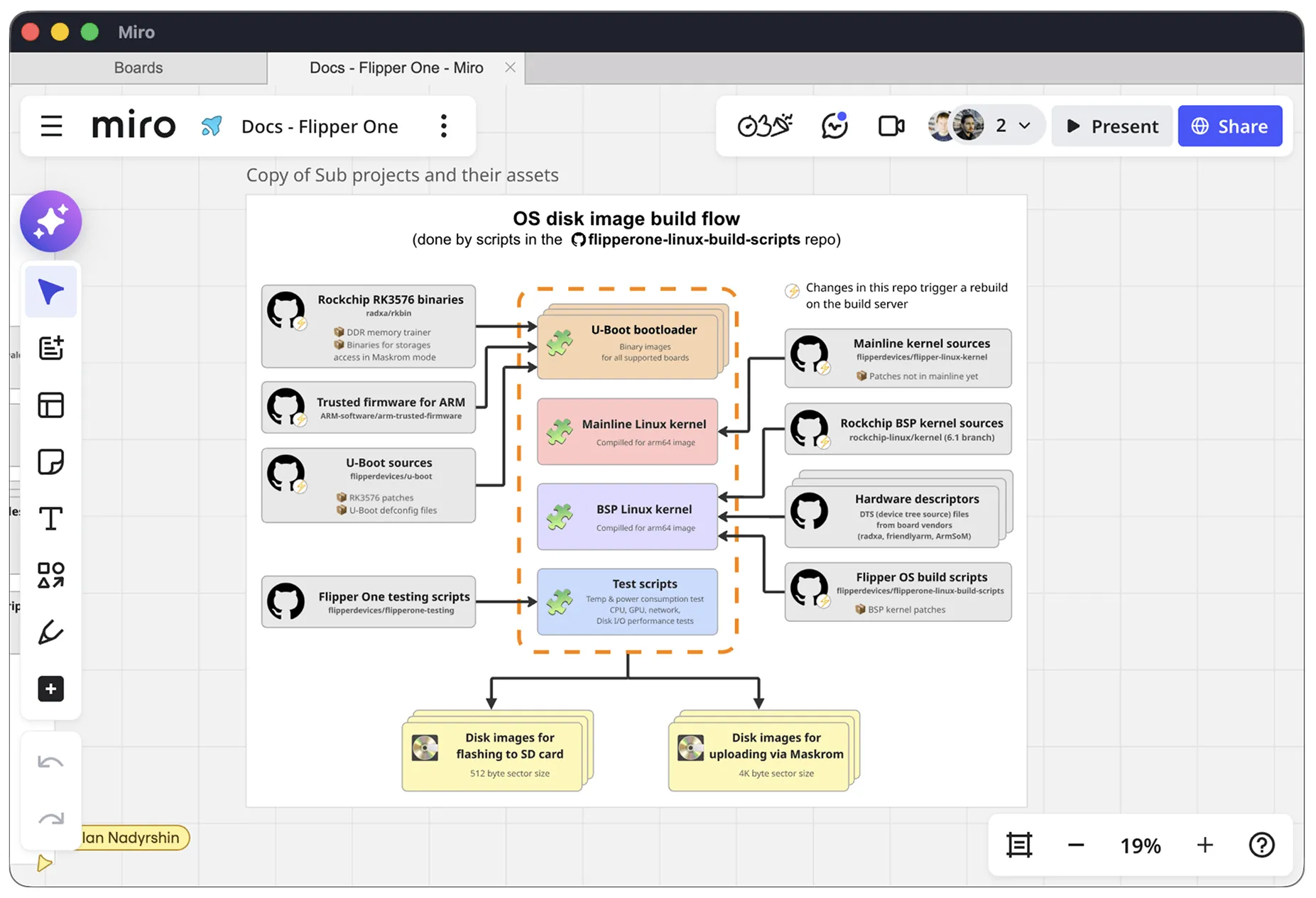
Task: Click the flipperone-linux-build-scripts repo text
Action: (x=694, y=240)
